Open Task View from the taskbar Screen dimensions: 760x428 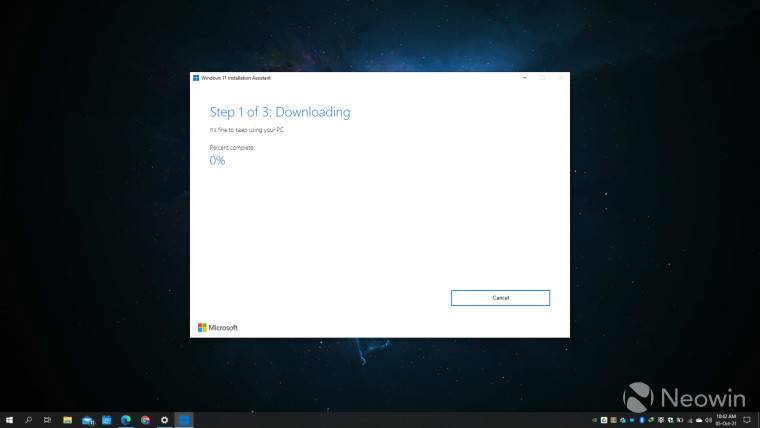[x=47, y=420]
